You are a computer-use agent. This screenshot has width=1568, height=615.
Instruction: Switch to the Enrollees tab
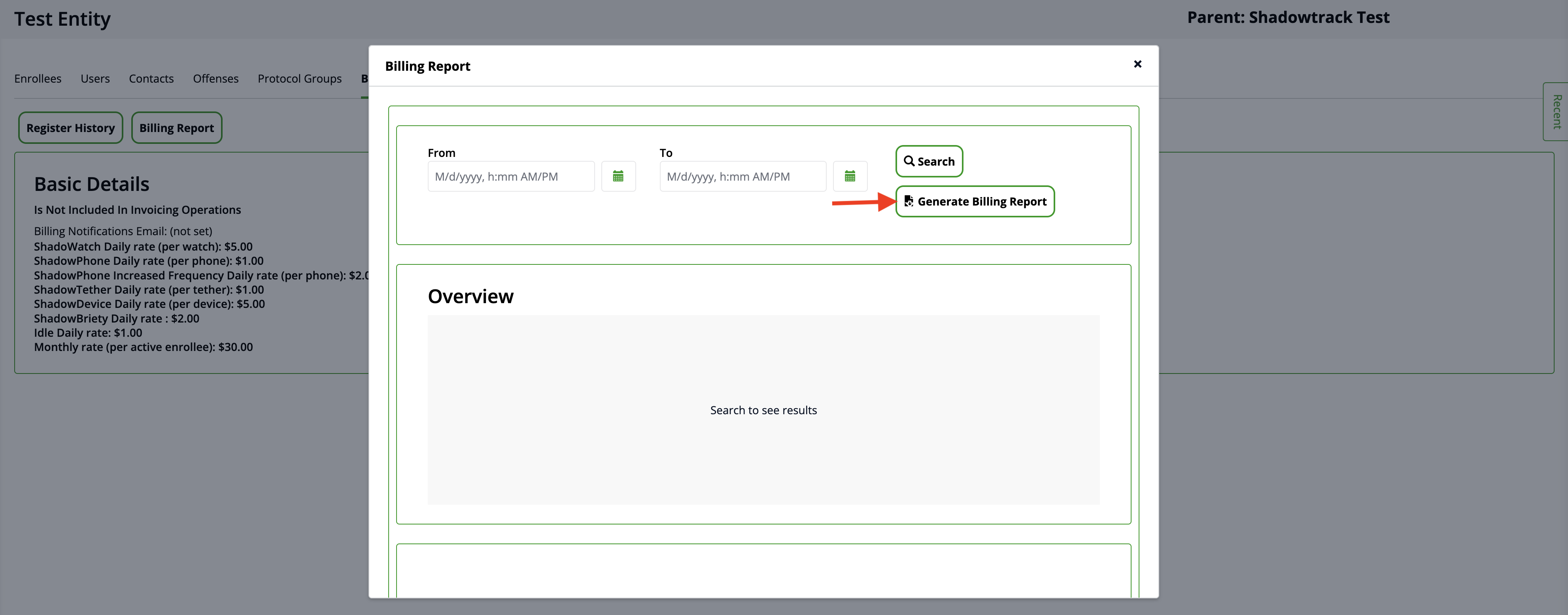pyautogui.click(x=38, y=79)
